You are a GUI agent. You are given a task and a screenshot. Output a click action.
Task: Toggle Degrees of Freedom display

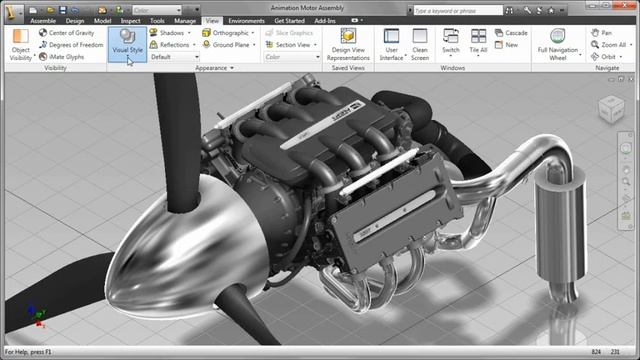click(x=71, y=45)
